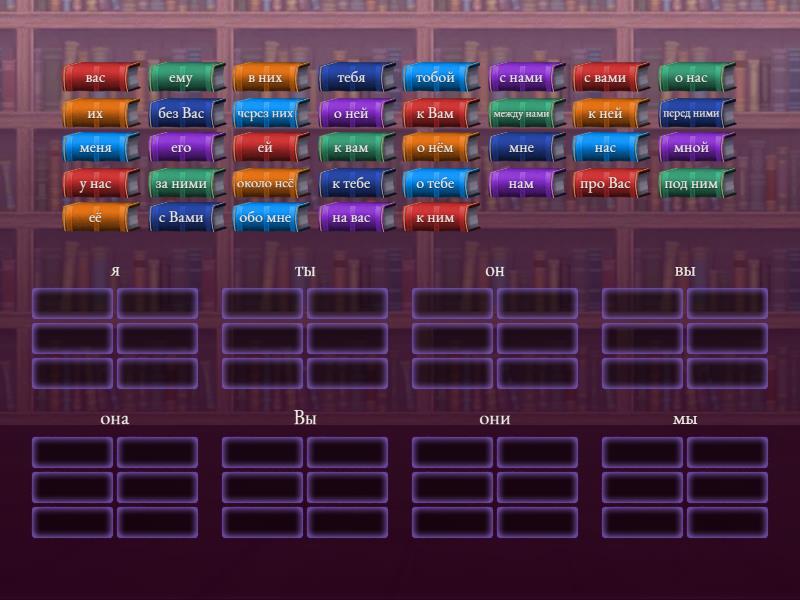Click the green 'ему' book tile
Image resolution: width=800 pixels, height=600 pixels.
point(182,78)
